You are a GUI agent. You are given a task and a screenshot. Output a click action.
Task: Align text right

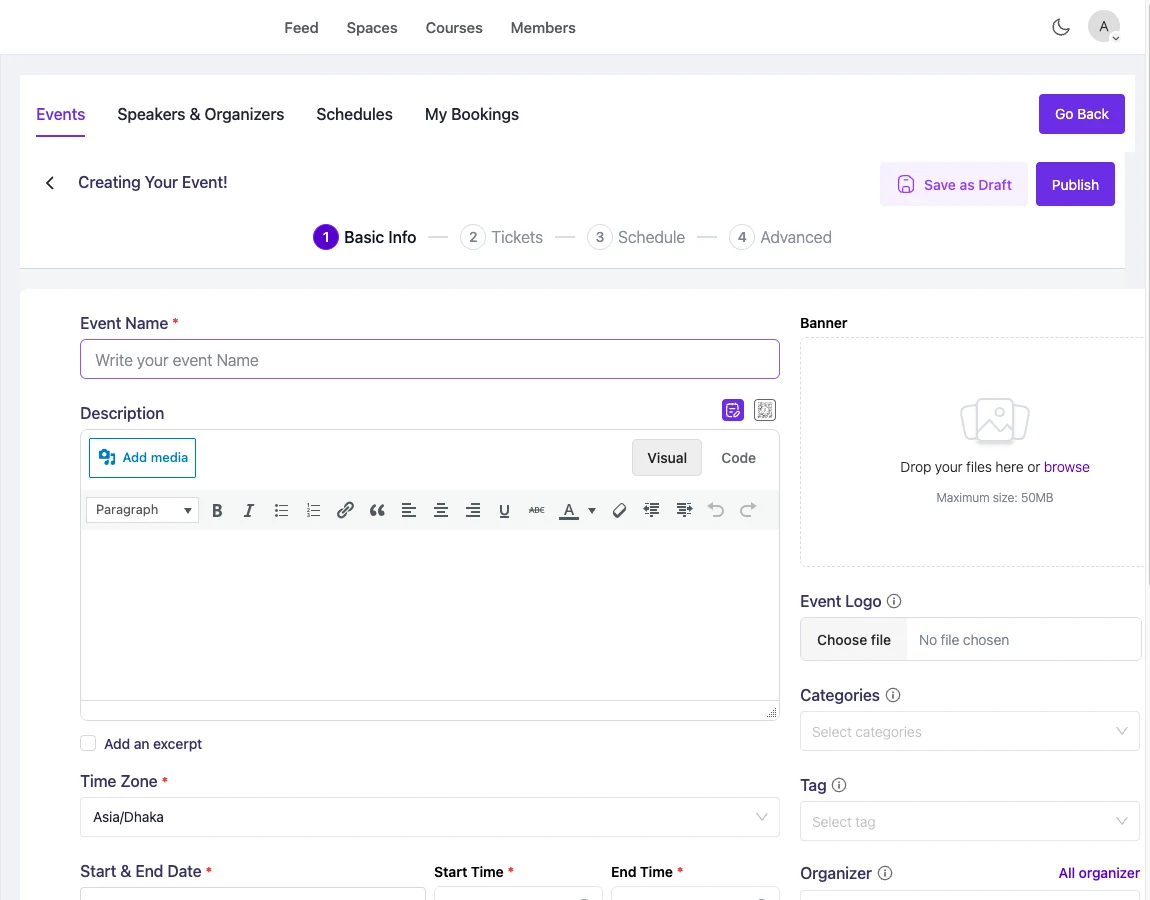pyautogui.click(x=473, y=511)
